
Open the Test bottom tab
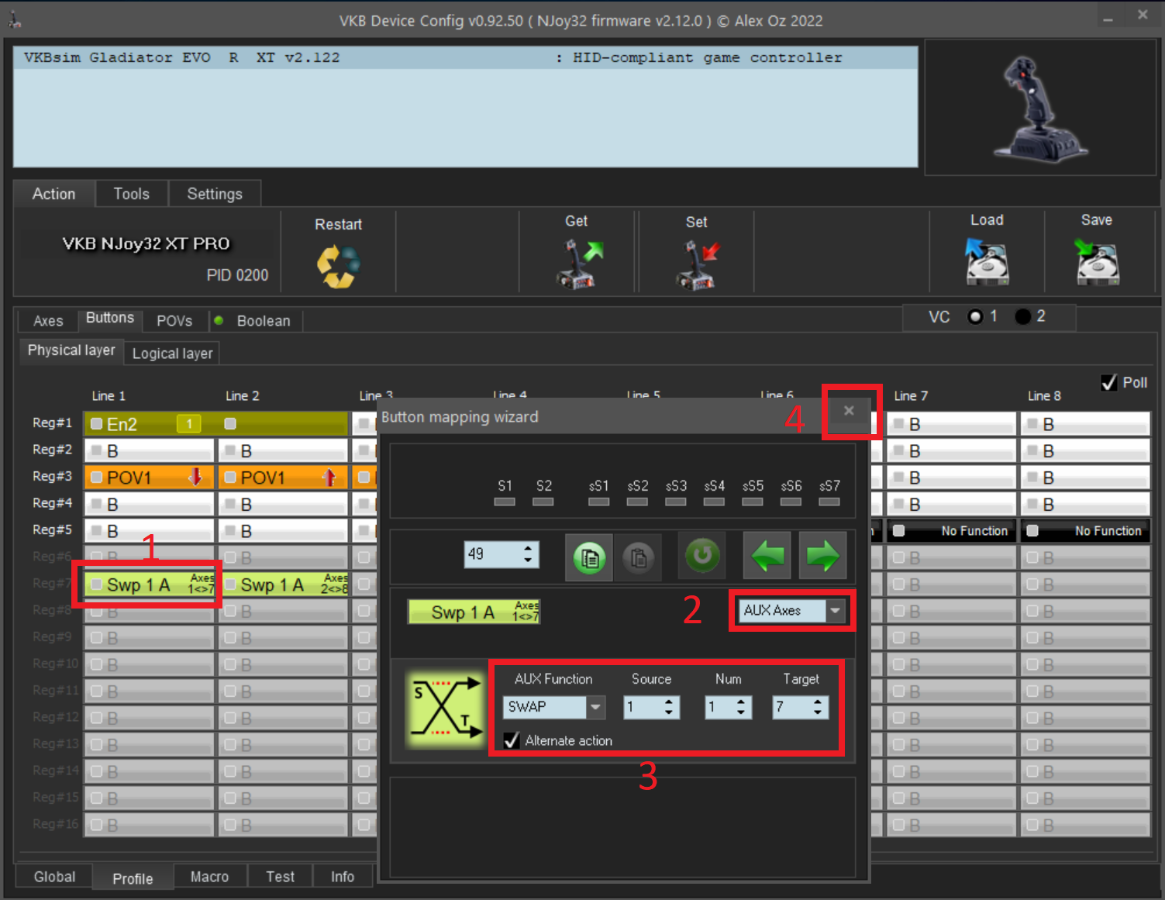tap(280, 876)
